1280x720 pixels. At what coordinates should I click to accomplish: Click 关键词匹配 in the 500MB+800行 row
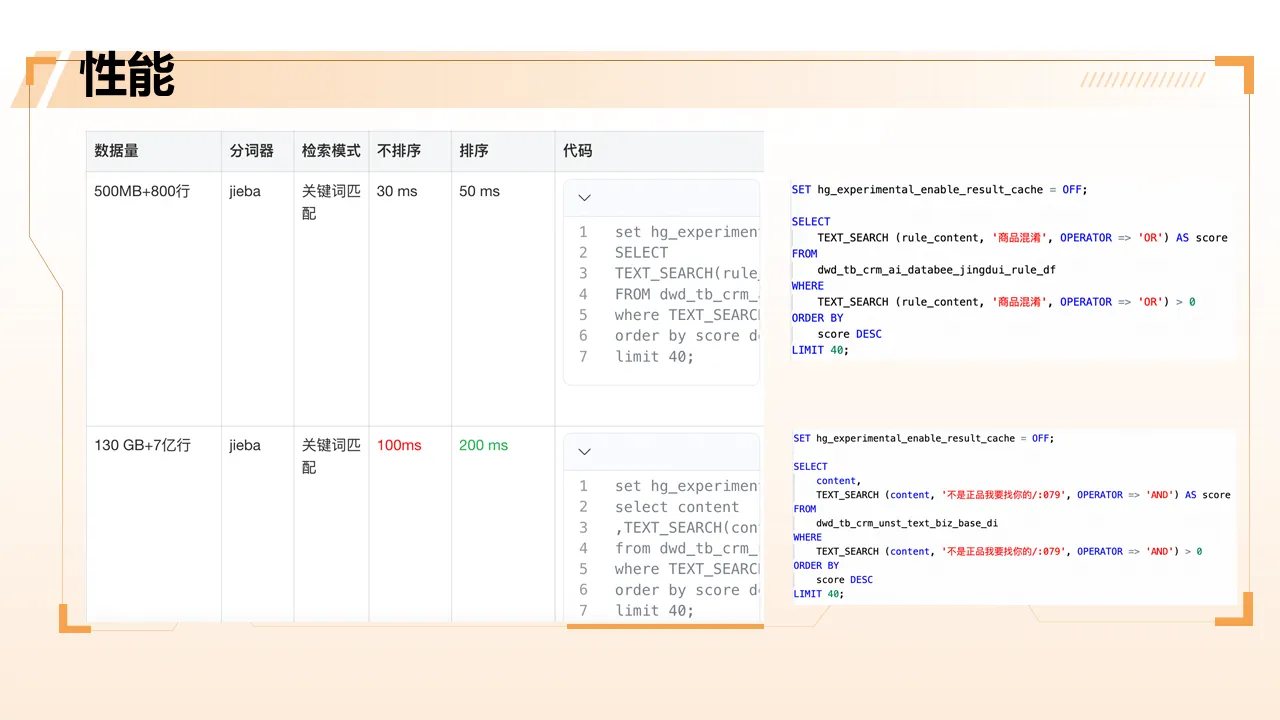pos(331,202)
